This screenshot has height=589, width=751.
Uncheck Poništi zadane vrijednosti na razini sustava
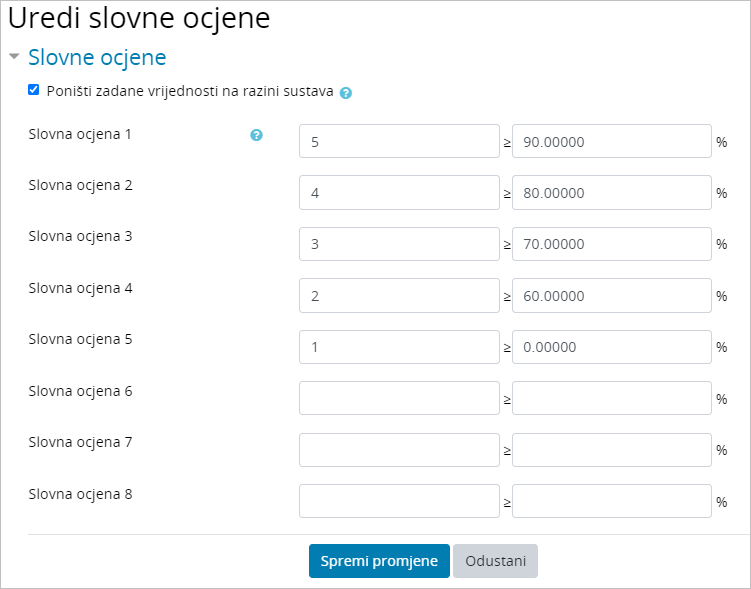click(x=34, y=90)
